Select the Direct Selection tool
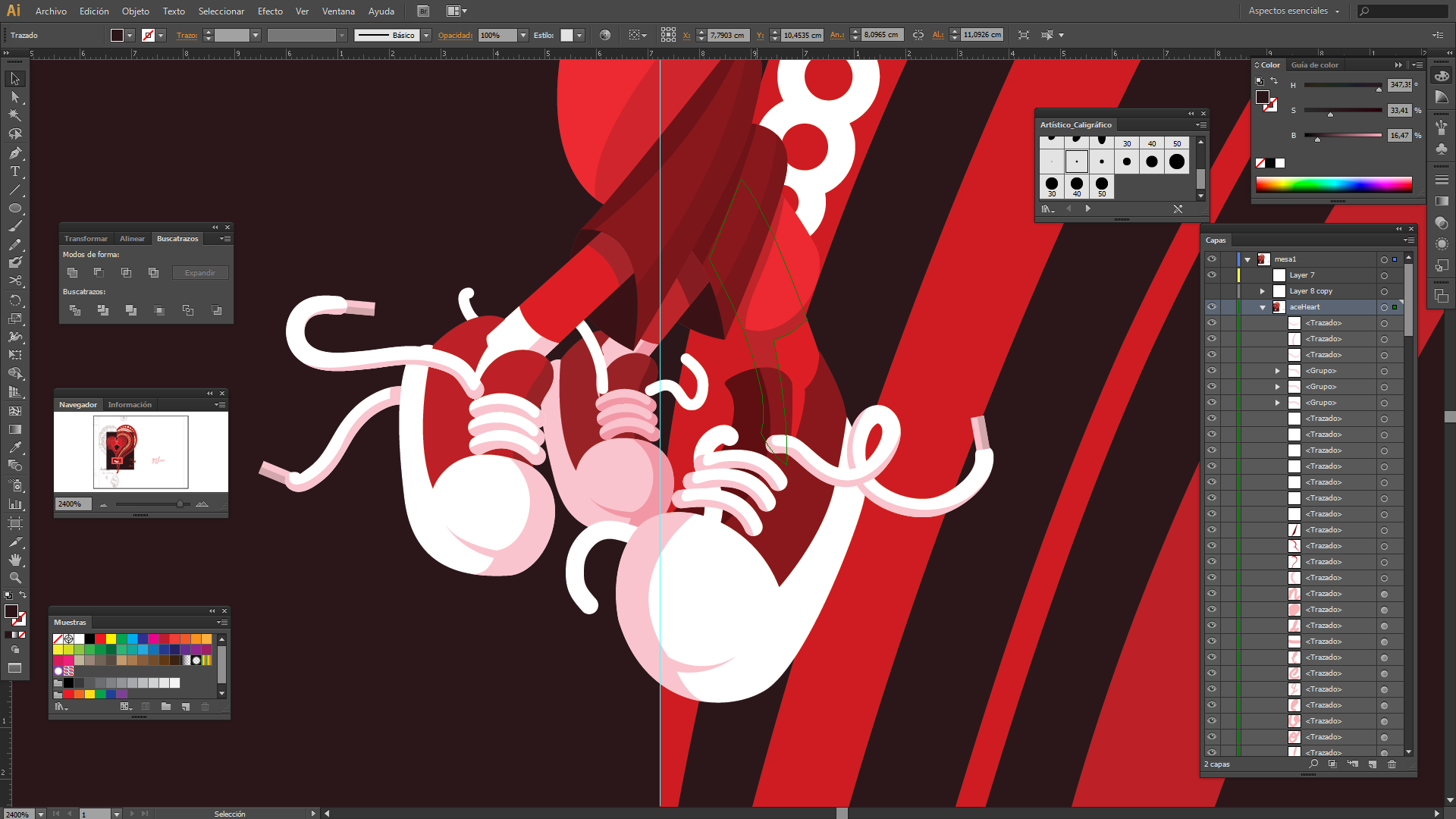This screenshot has height=819, width=1456. [14, 97]
